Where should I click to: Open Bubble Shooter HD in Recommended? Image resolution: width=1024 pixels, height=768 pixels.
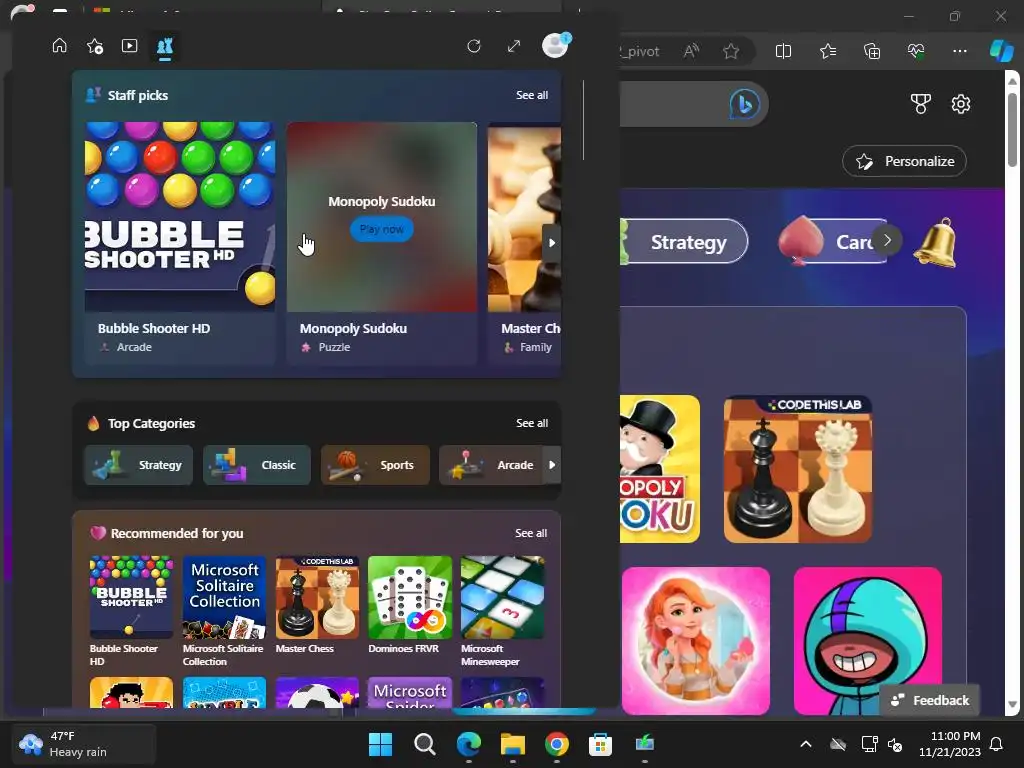[131, 611]
